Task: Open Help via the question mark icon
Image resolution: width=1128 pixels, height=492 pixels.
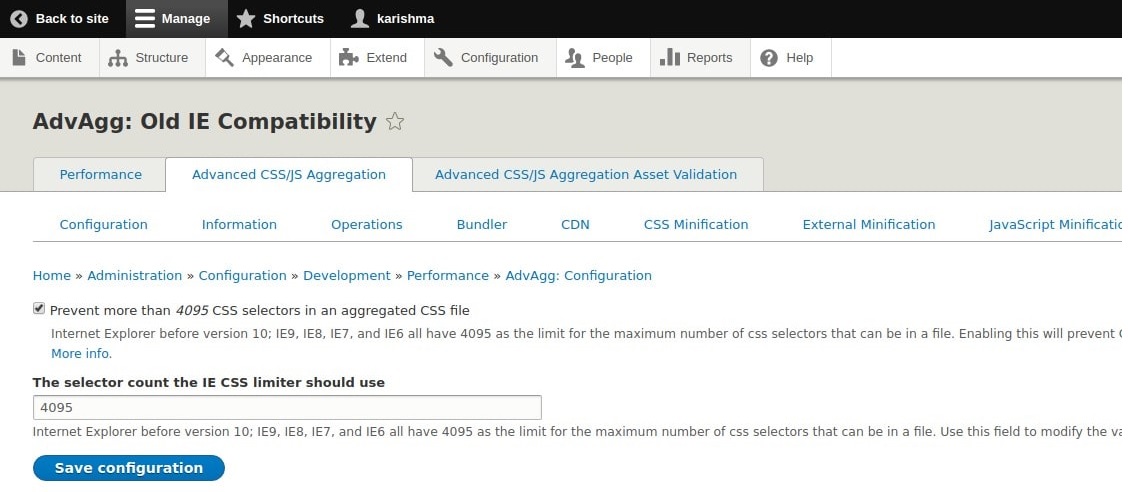Action: click(769, 58)
